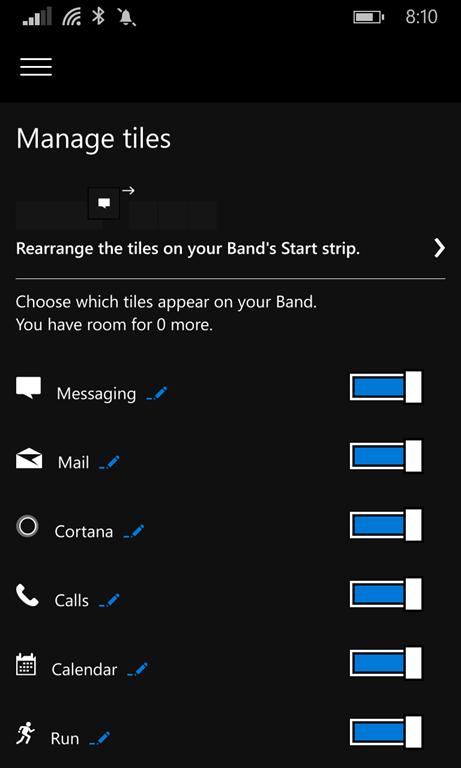Edit the Calendar tile with pencil icon

click(x=138, y=670)
